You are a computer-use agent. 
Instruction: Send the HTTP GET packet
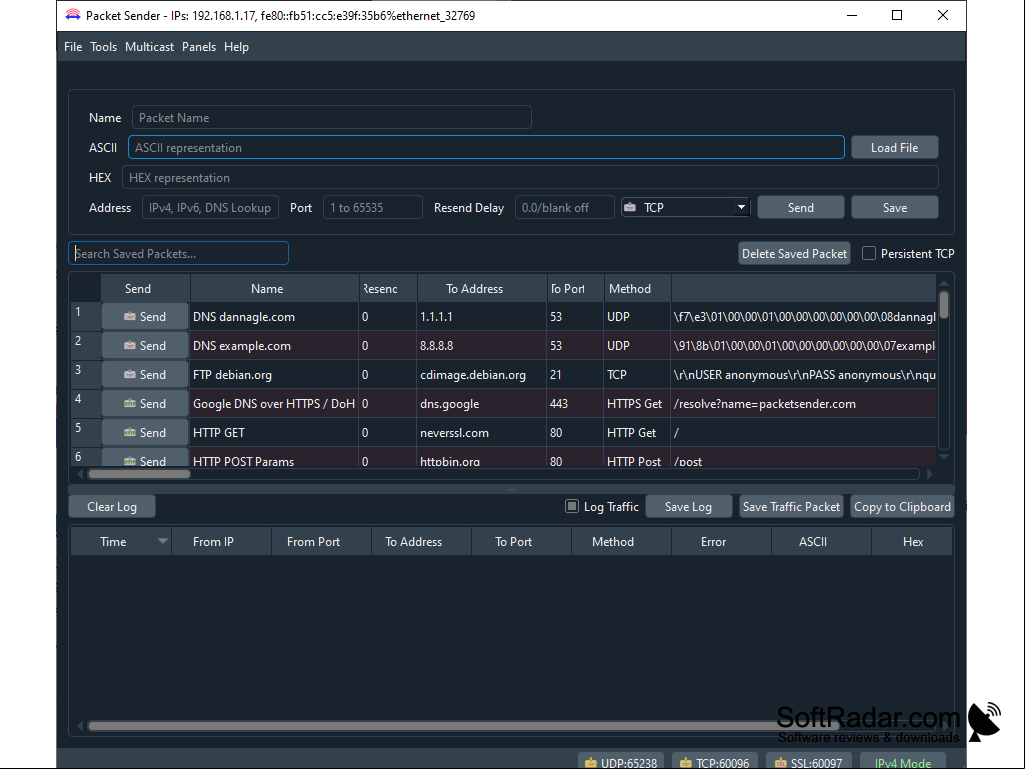145,432
